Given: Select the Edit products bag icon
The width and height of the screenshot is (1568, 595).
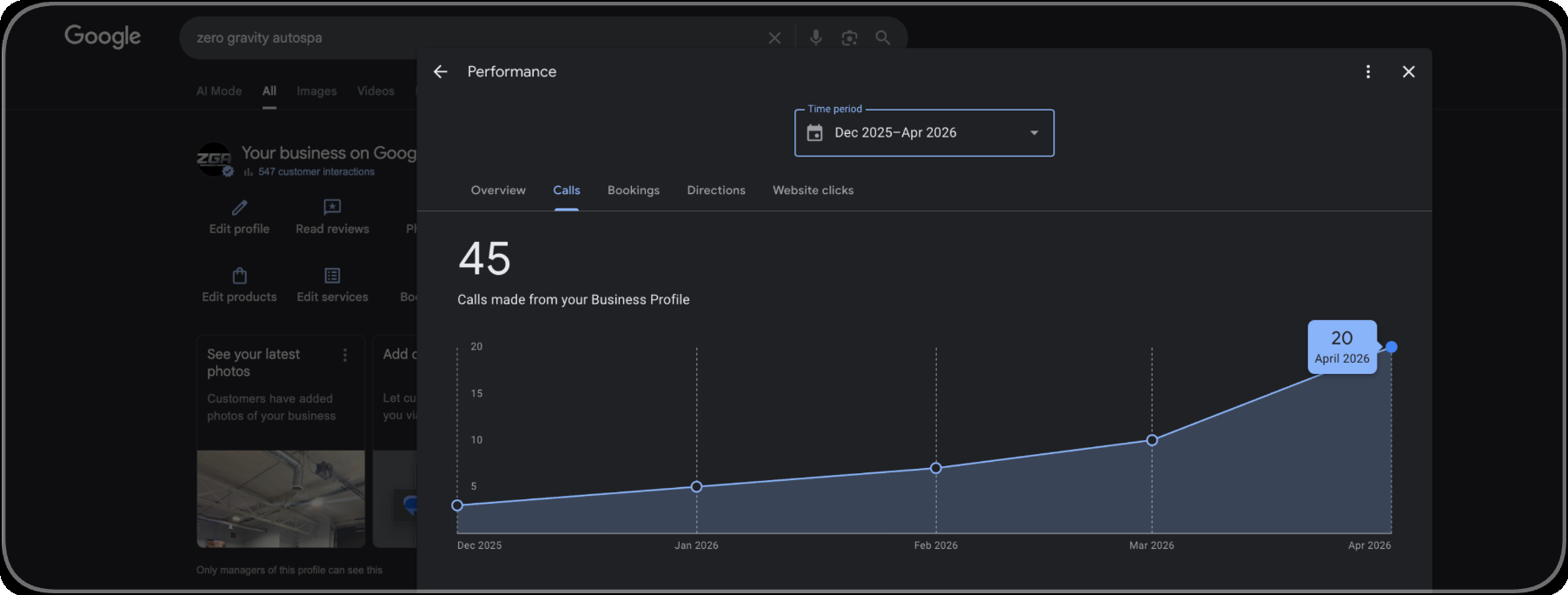Looking at the screenshot, I should coord(240,276).
